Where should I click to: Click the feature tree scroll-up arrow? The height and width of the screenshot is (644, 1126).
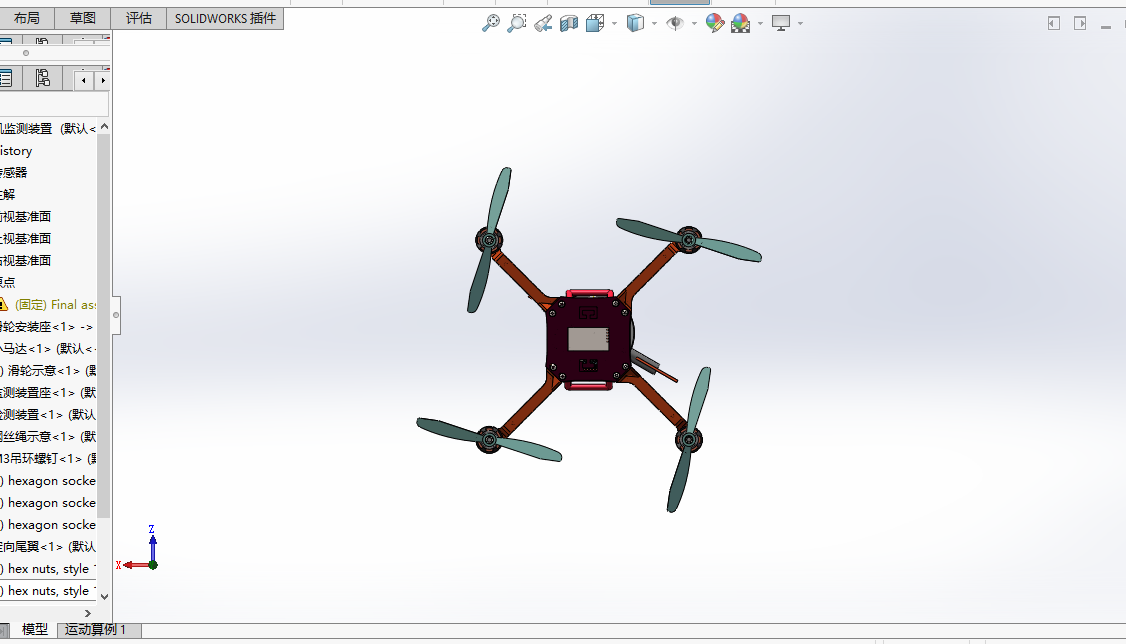(x=104, y=127)
